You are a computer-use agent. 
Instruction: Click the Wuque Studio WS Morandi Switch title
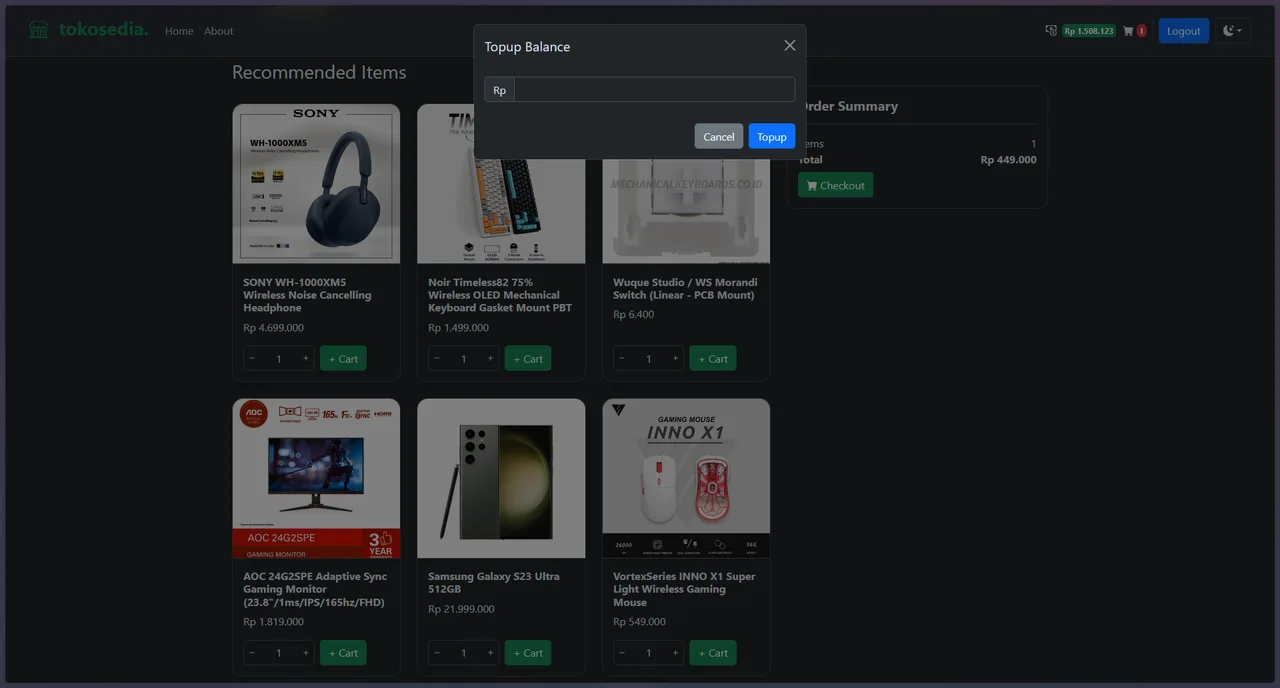tap(685, 288)
